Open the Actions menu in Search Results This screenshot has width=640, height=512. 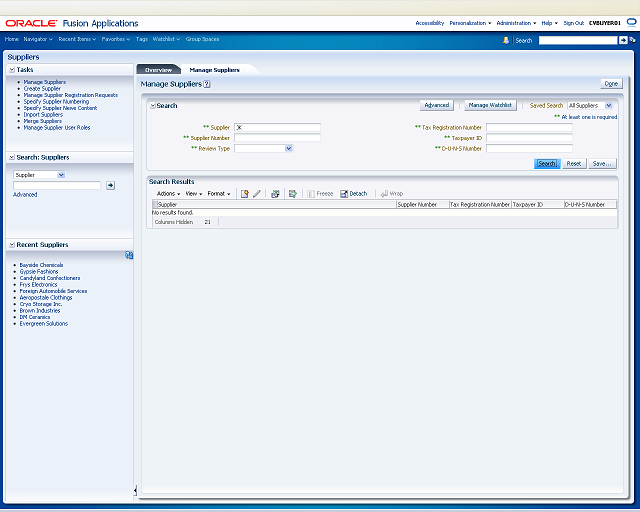pos(168,194)
